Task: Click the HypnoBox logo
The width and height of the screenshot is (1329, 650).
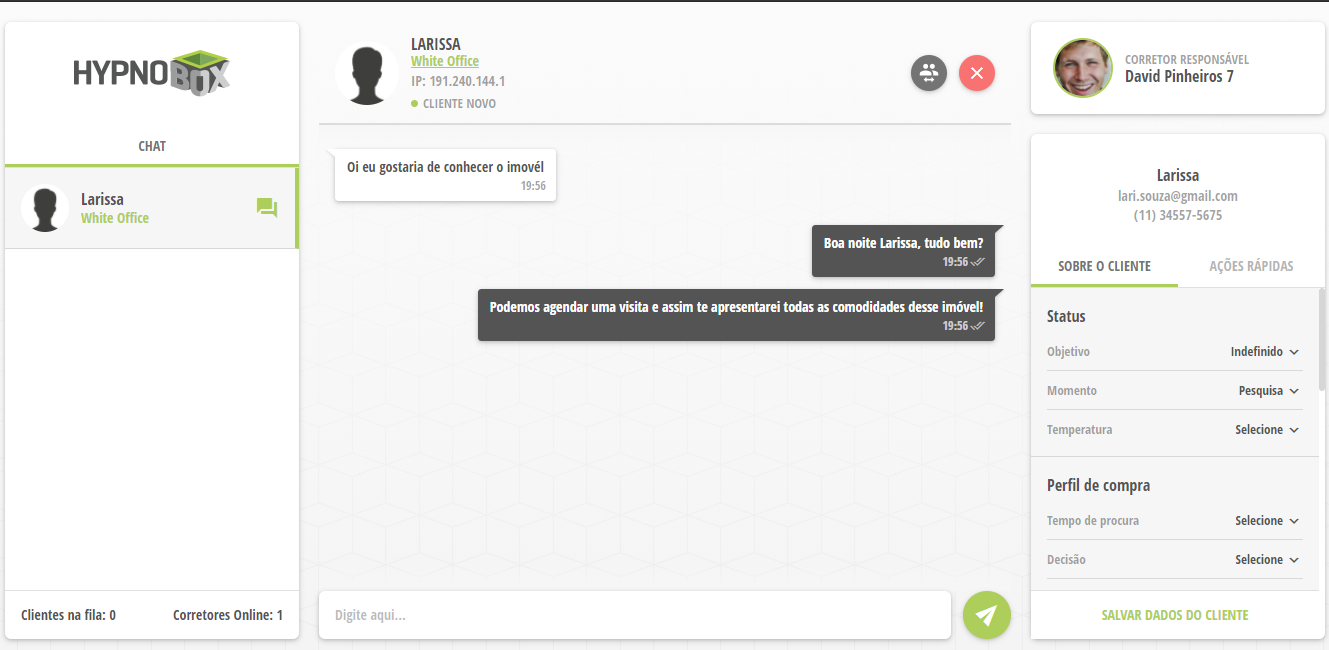Action: point(152,73)
